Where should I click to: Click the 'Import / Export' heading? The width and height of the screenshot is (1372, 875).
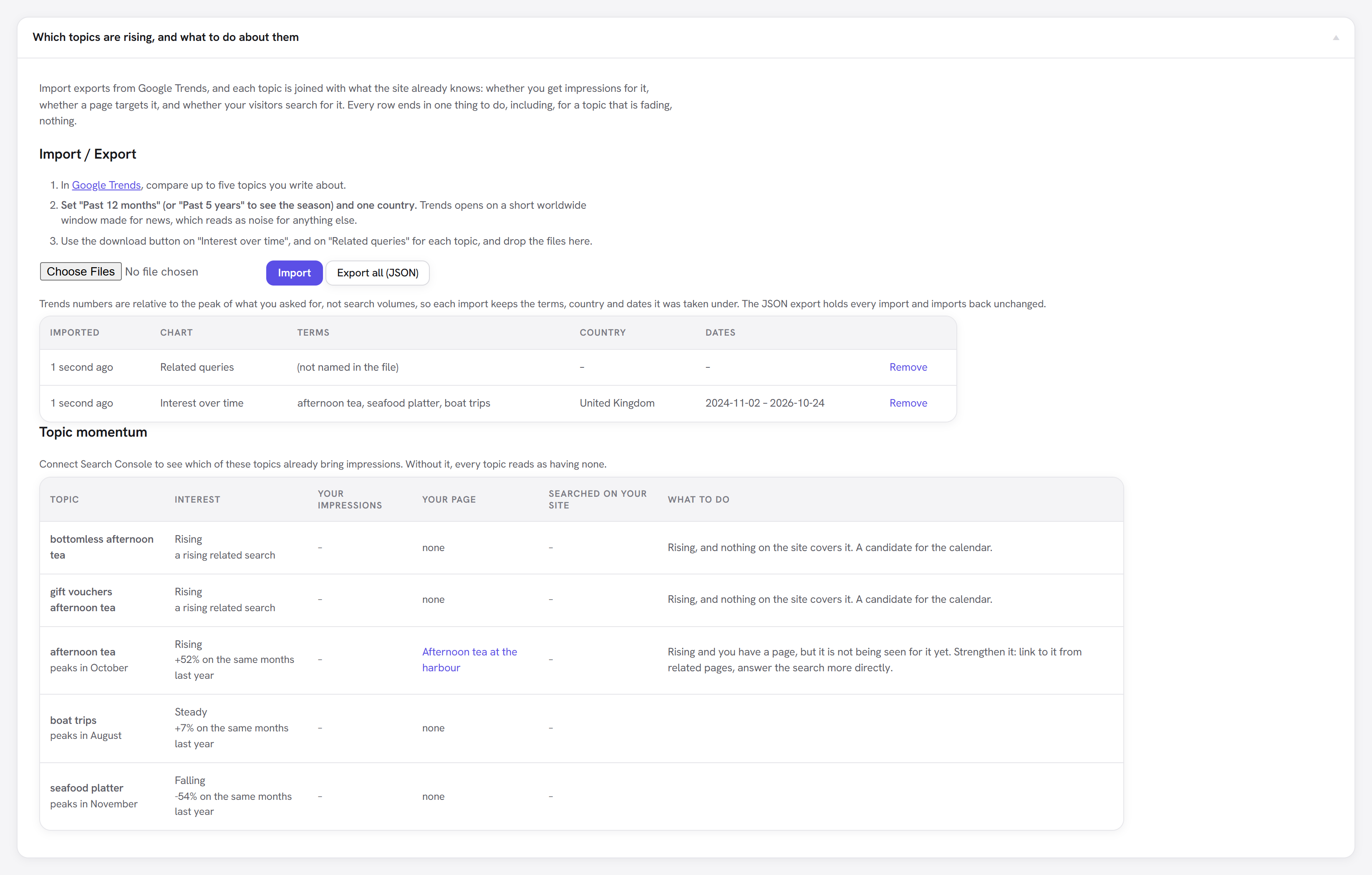click(88, 154)
